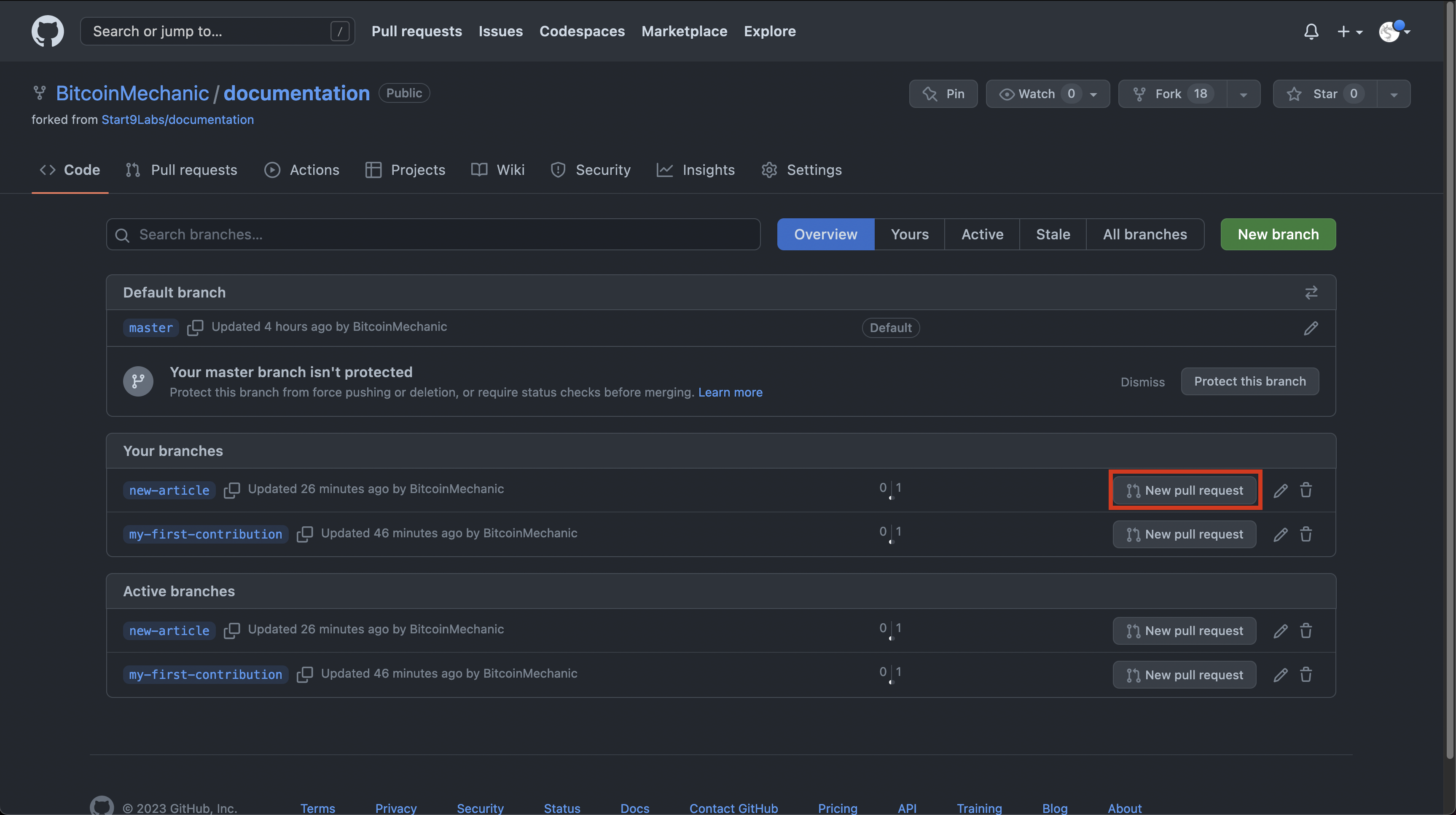This screenshot has height=815, width=1456.
Task: Pin the documentation repository
Action: [x=943, y=94]
